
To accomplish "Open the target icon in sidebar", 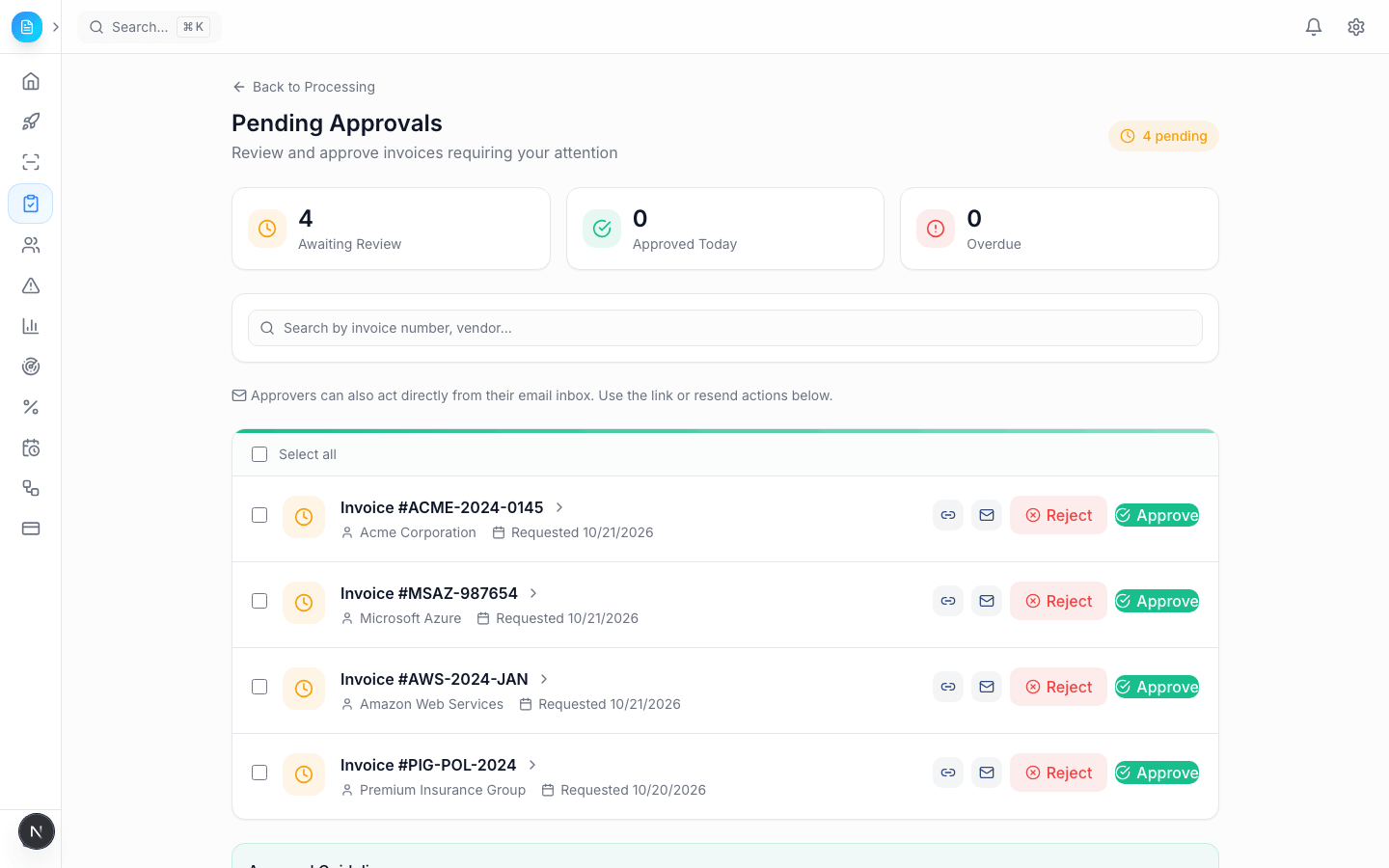I will click(31, 366).
